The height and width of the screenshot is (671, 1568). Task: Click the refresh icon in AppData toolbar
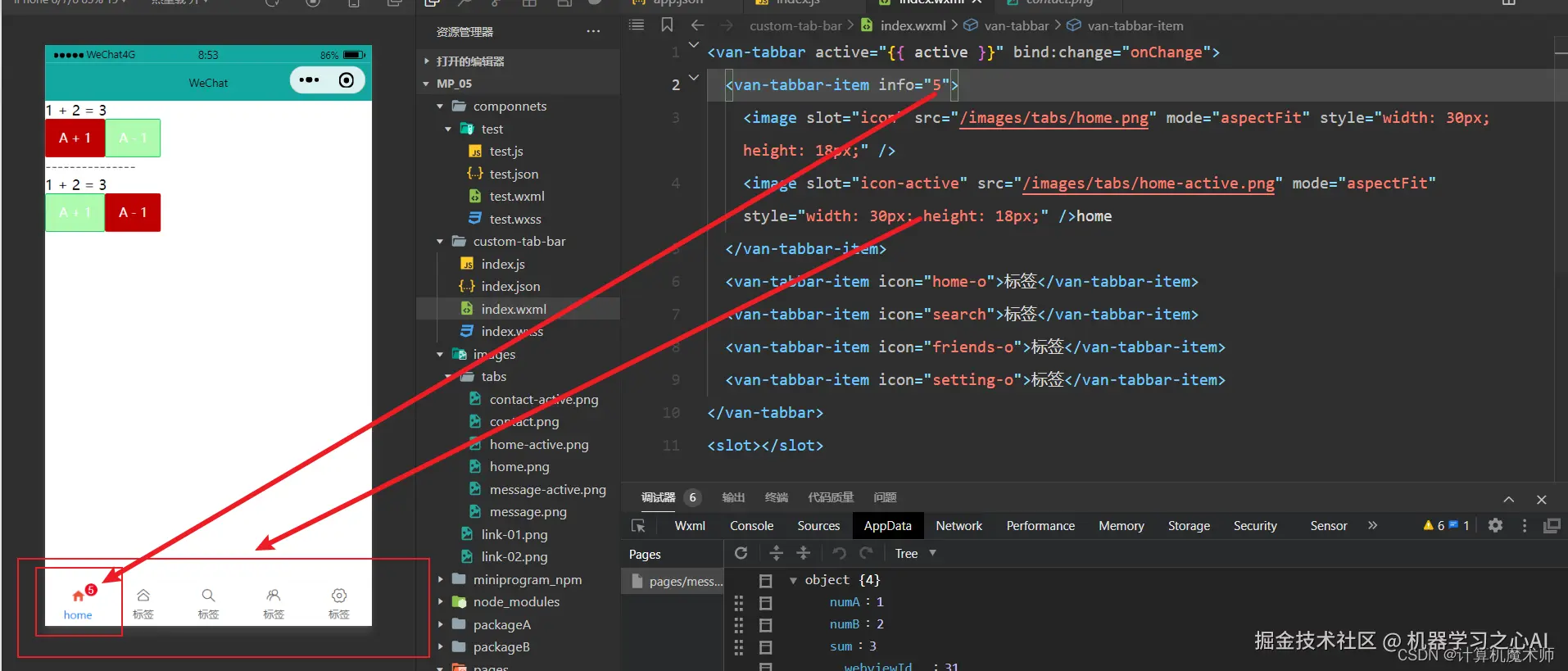tap(741, 553)
